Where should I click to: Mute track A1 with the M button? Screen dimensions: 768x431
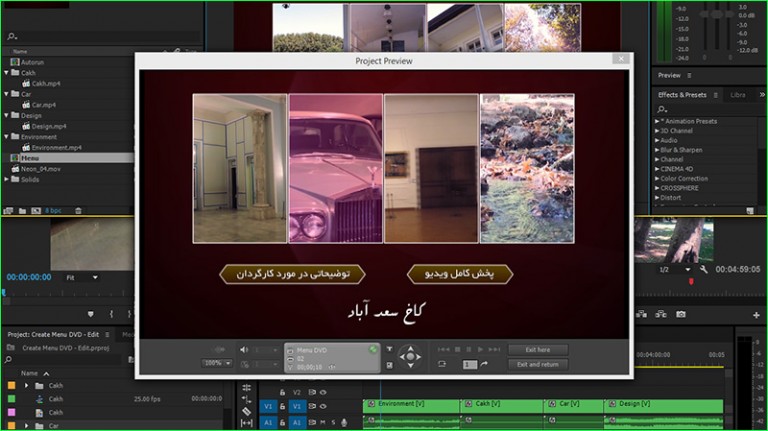point(323,422)
